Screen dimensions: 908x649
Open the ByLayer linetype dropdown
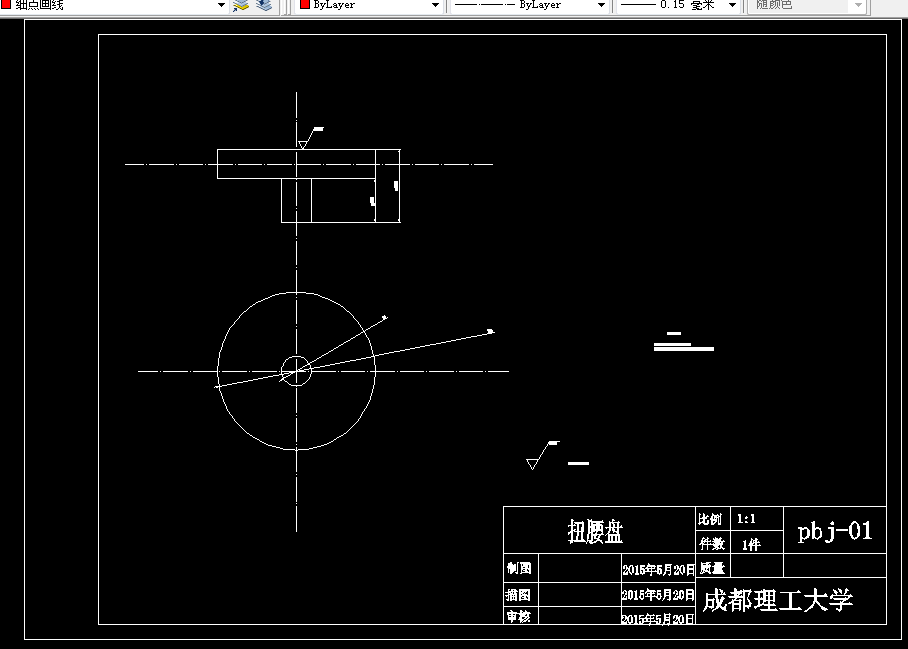[601, 5]
